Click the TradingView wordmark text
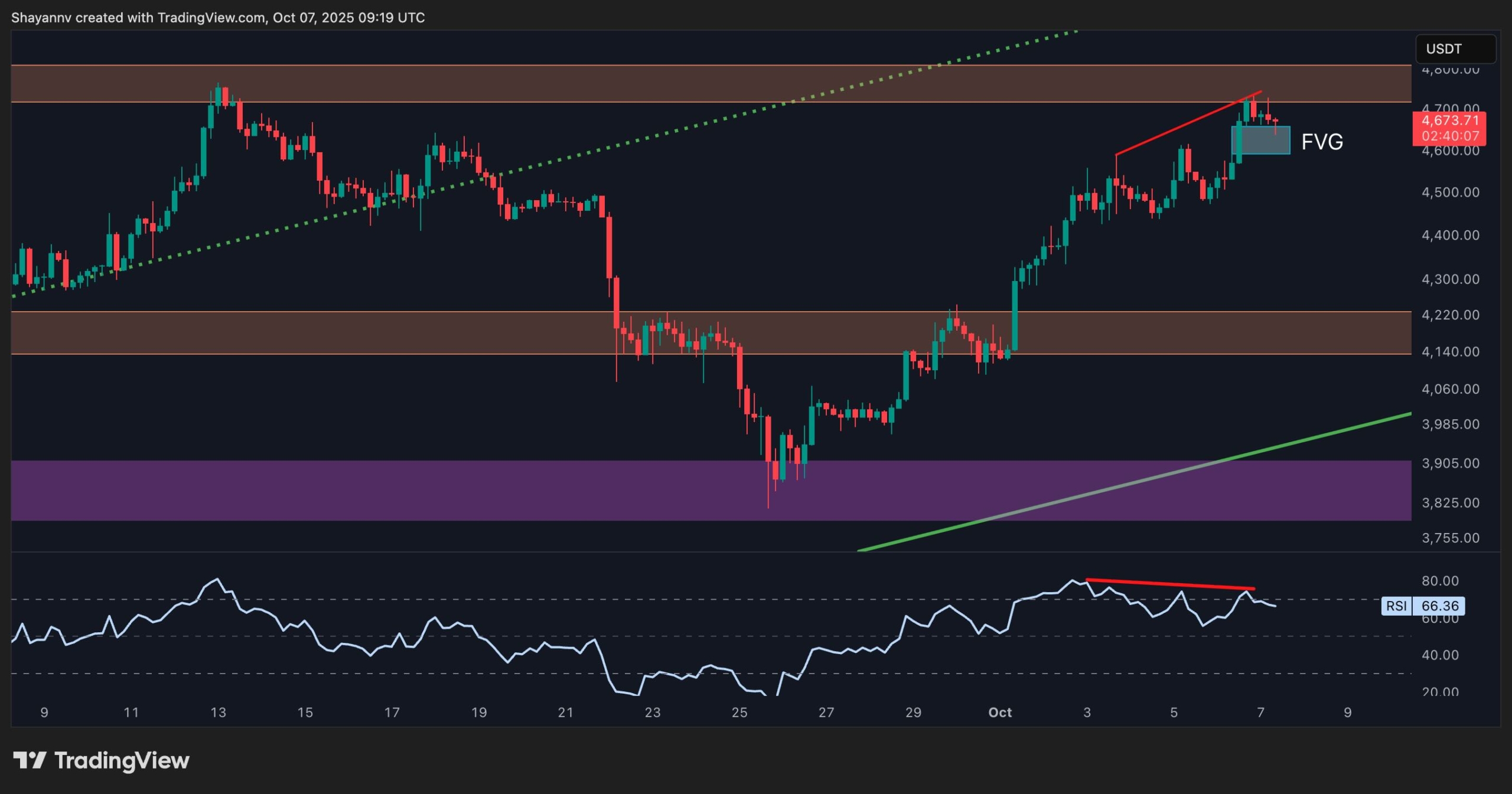The height and width of the screenshot is (794, 1512). 122,760
